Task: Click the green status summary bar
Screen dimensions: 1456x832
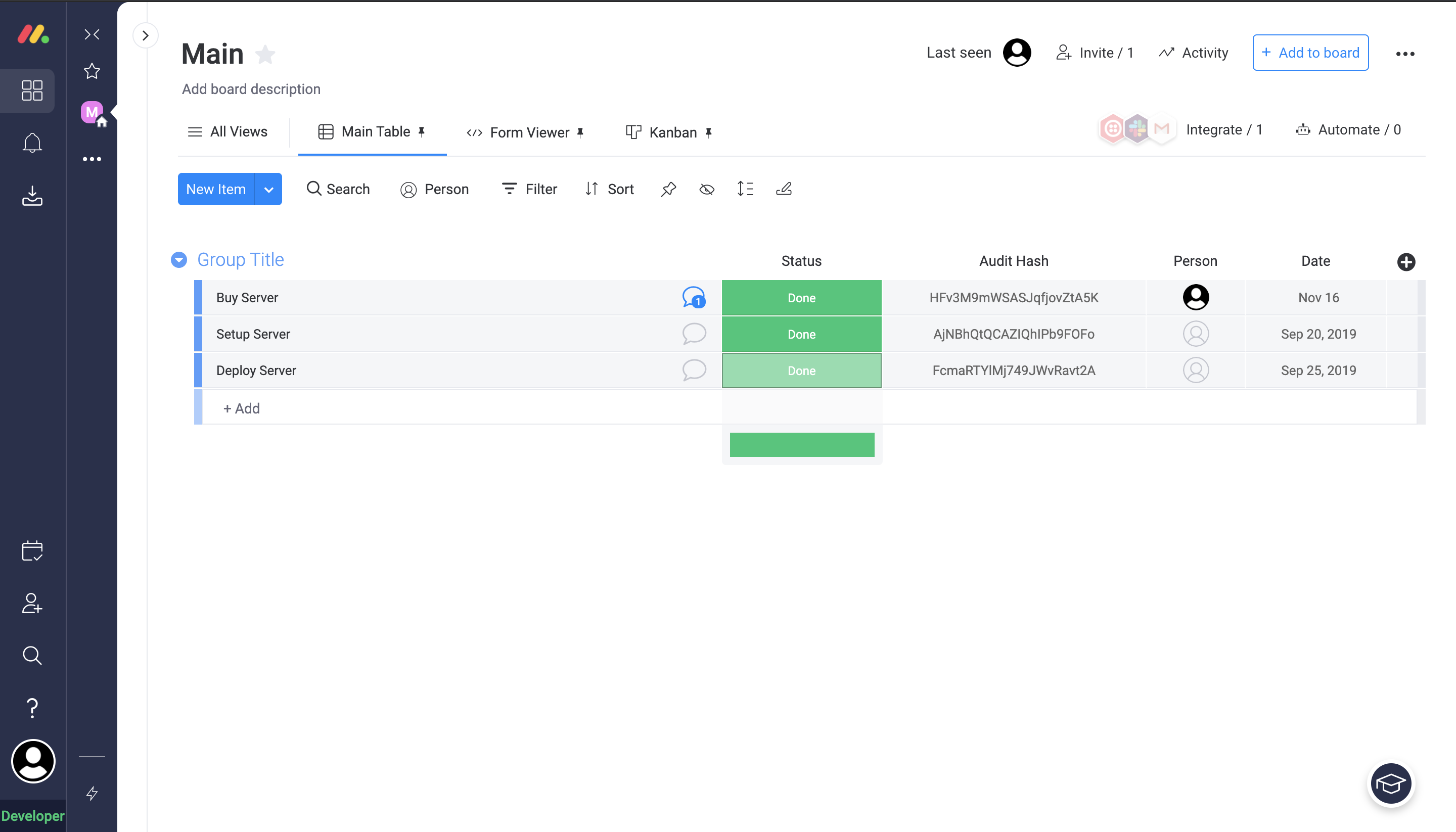Action: [x=802, y=445]
